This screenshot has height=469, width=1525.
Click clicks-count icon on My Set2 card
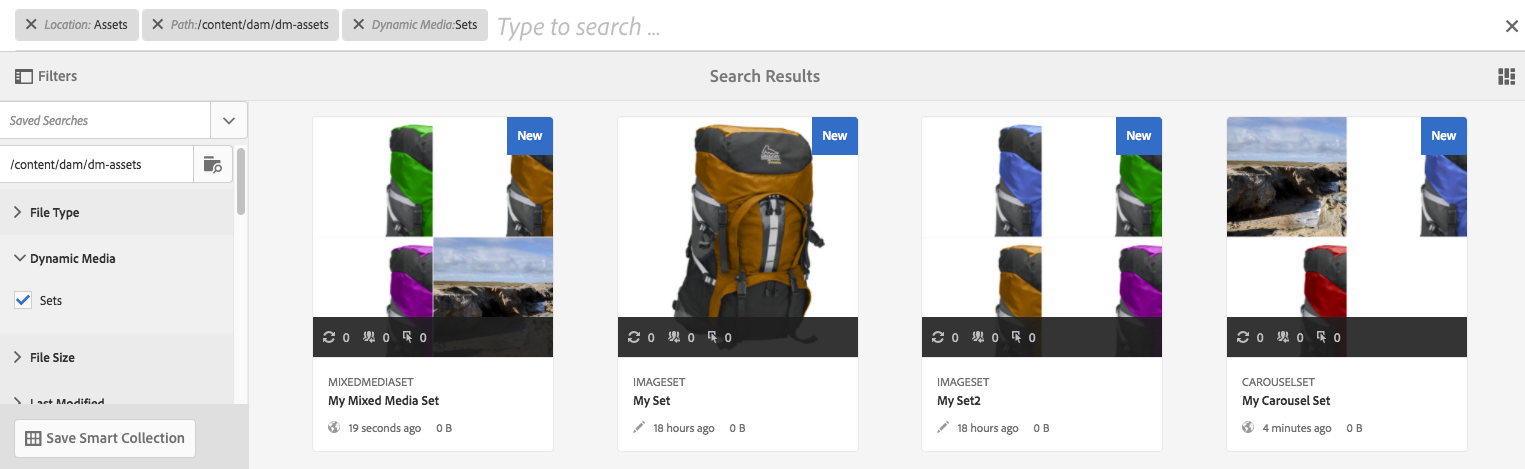click(x=1017, y=337)
